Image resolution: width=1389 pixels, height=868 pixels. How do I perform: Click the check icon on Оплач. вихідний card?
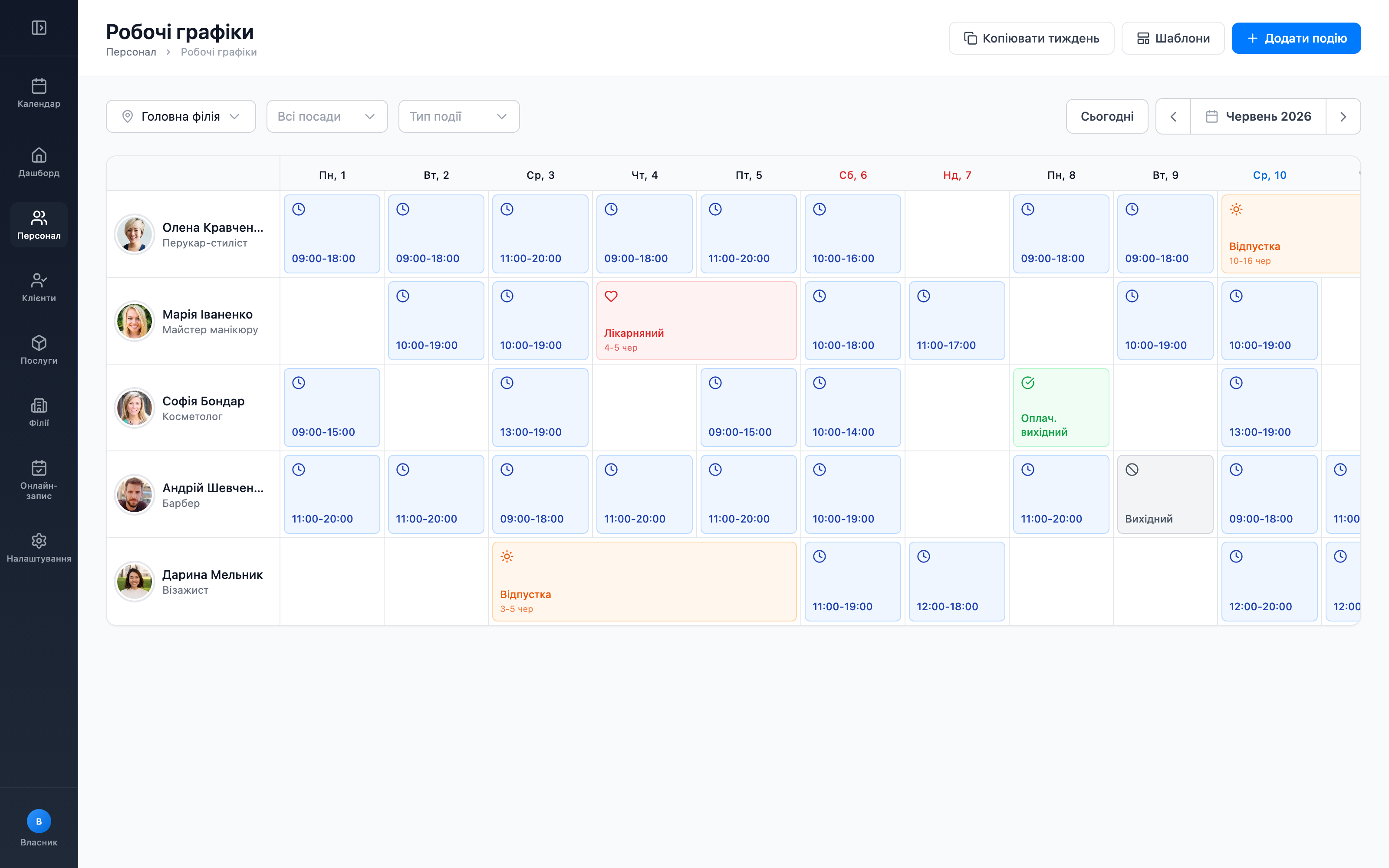[x=1028, y=383]
